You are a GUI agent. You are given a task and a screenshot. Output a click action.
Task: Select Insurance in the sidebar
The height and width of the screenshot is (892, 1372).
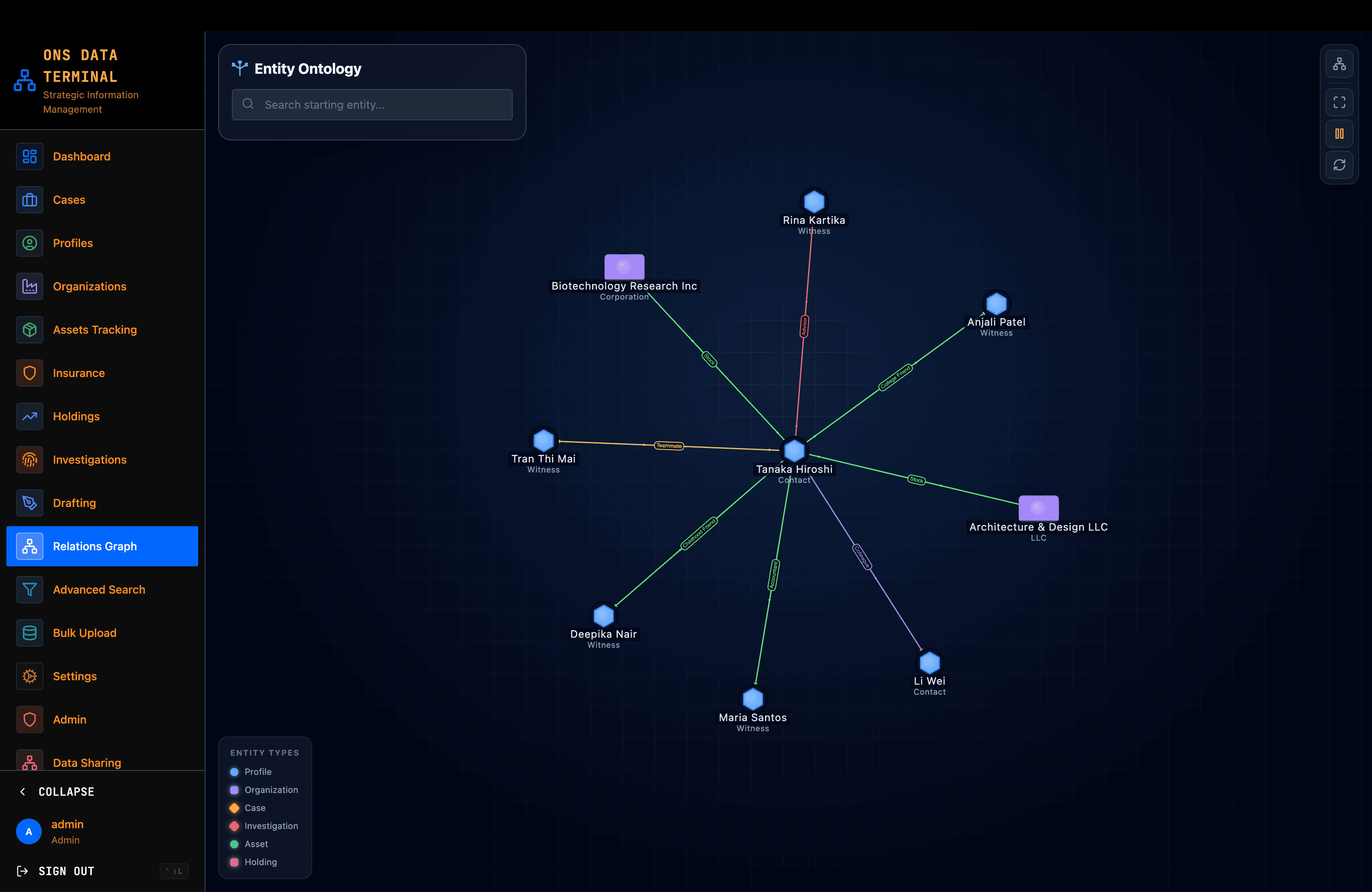(102, 373)
